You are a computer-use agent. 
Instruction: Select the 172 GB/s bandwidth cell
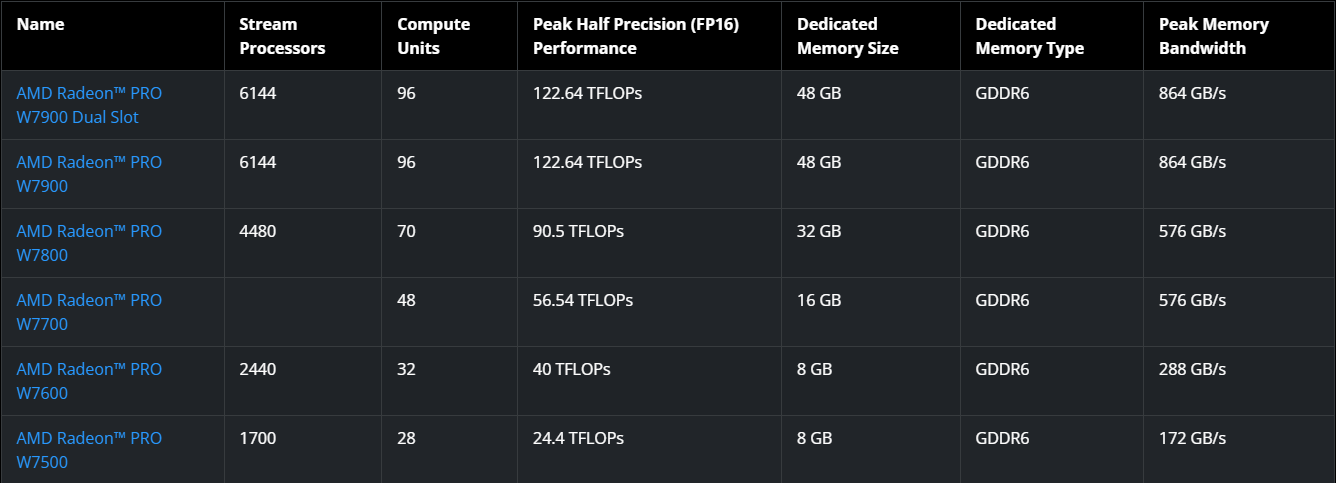tap(1192, 438)
